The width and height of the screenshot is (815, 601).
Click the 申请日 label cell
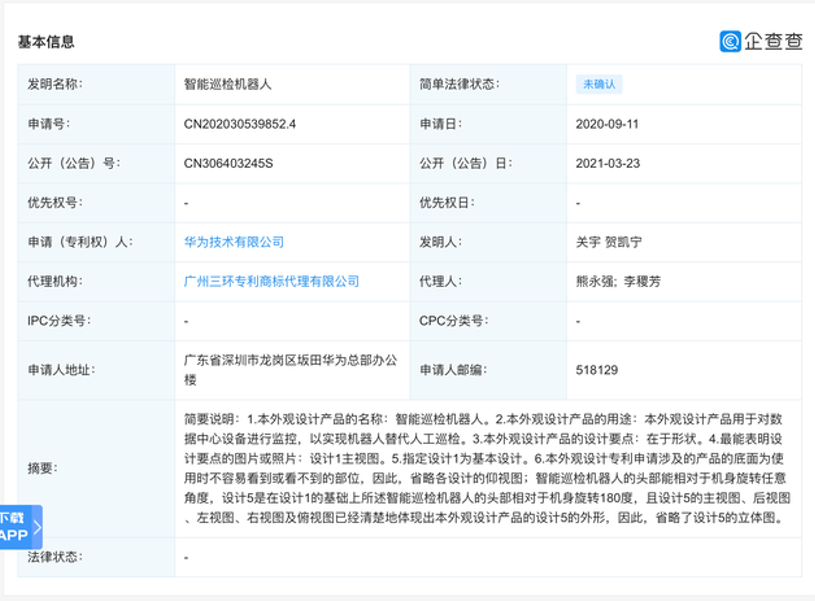[488, 124]
